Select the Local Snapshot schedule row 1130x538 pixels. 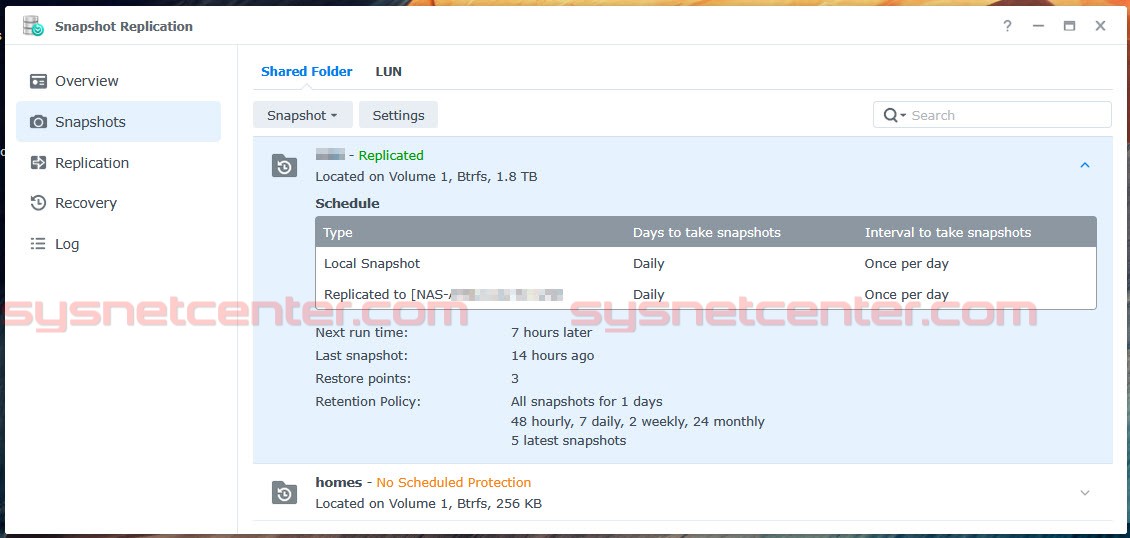[706, 264]
